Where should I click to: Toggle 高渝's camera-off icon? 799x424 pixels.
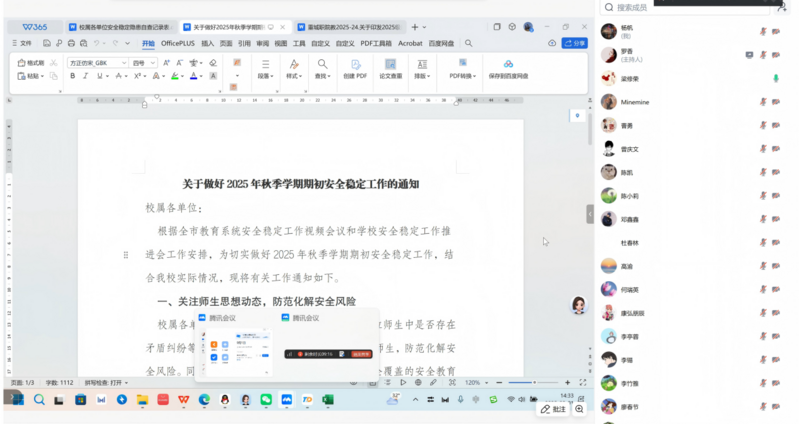[x=776, y=266]
